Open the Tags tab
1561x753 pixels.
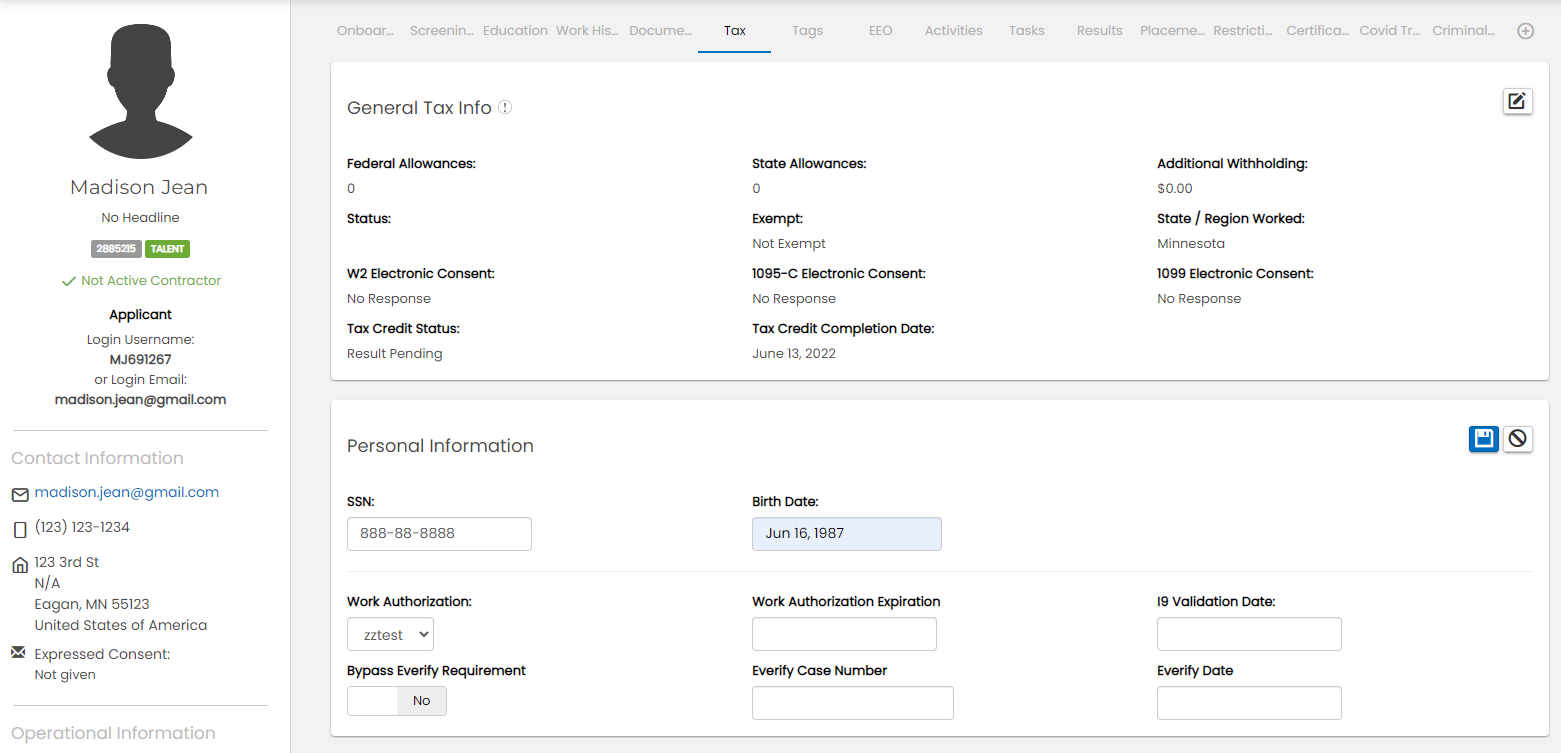(x=807, y=31)
